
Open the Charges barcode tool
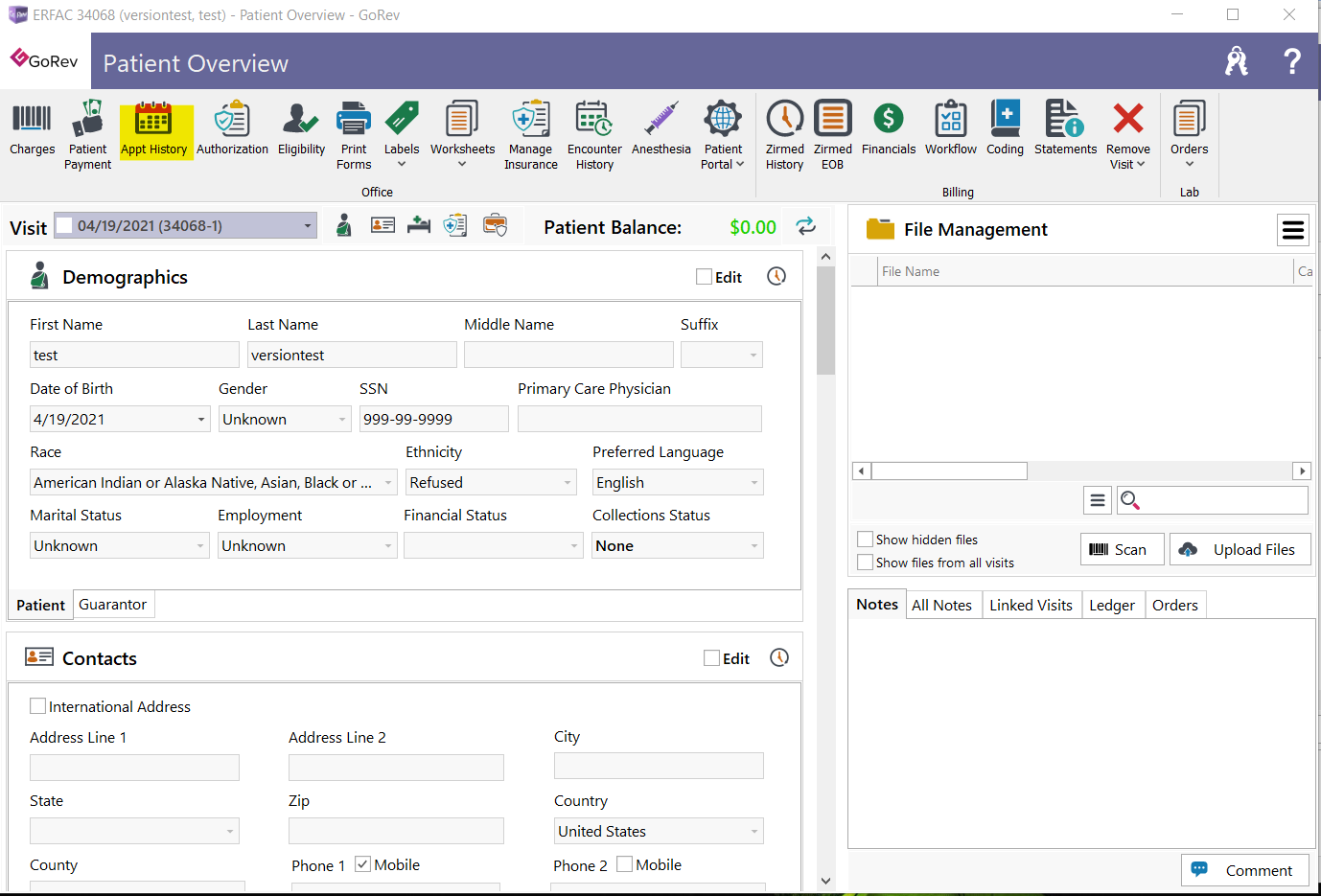click(x=32, y=129)
